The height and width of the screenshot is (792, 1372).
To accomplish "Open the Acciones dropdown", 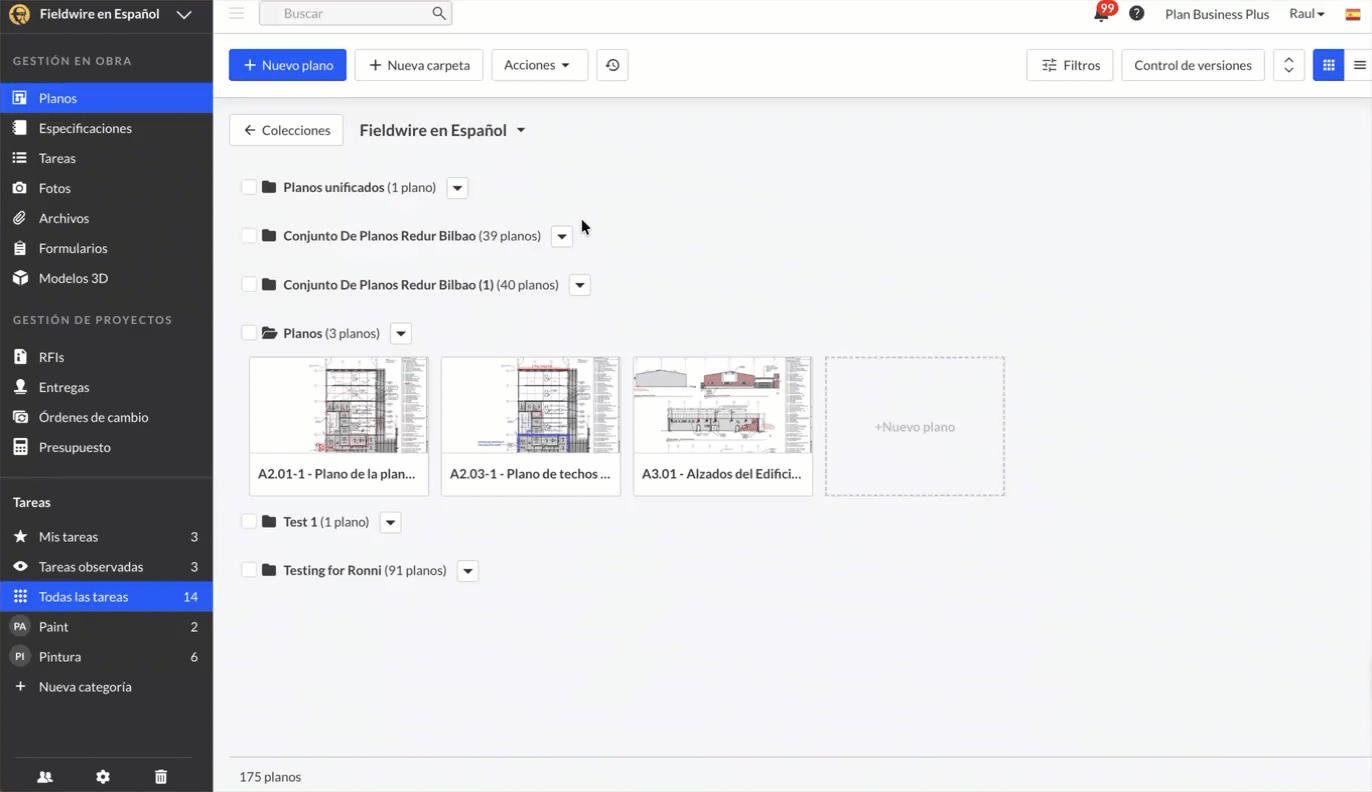I will (539, 65).
